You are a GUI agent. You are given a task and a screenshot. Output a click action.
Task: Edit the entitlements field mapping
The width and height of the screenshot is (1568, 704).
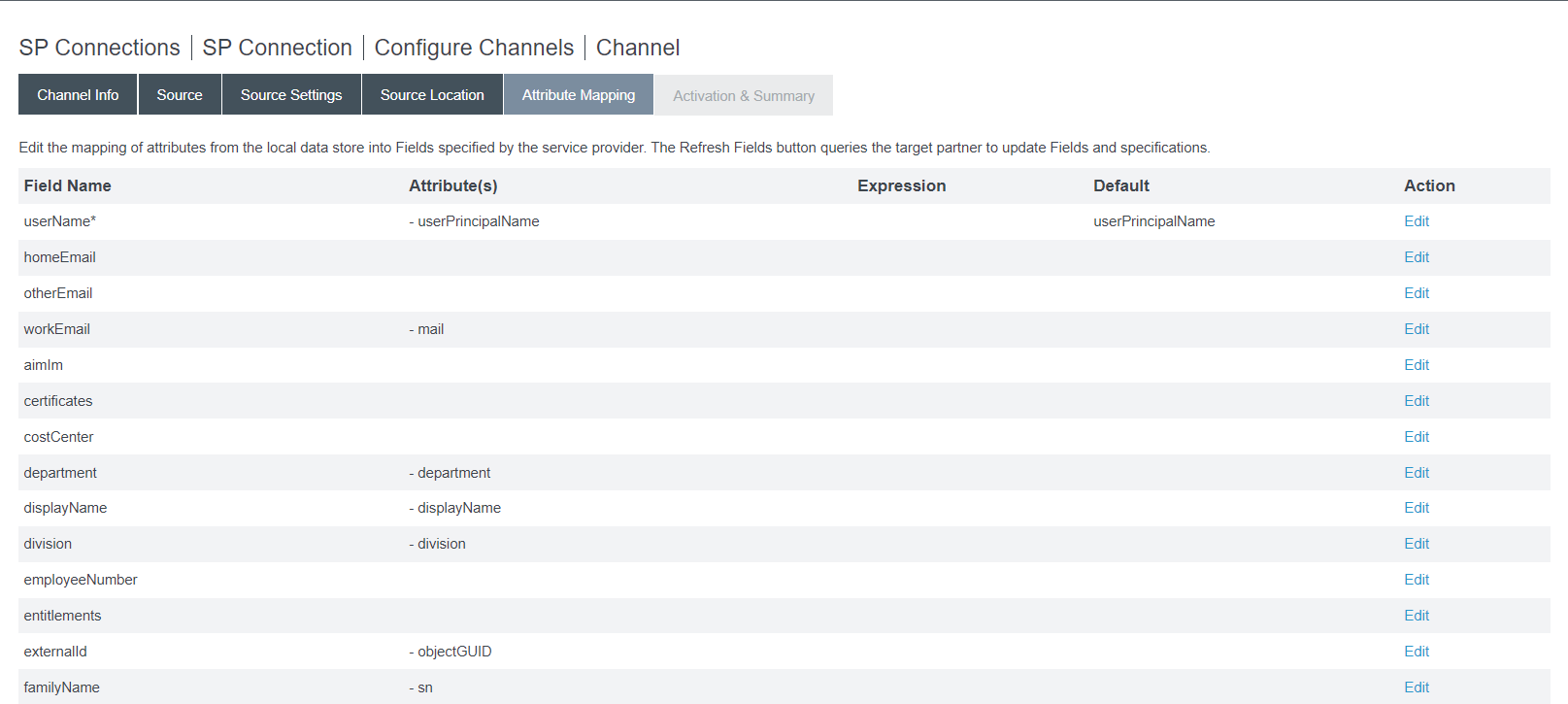tap(1417, 616)
